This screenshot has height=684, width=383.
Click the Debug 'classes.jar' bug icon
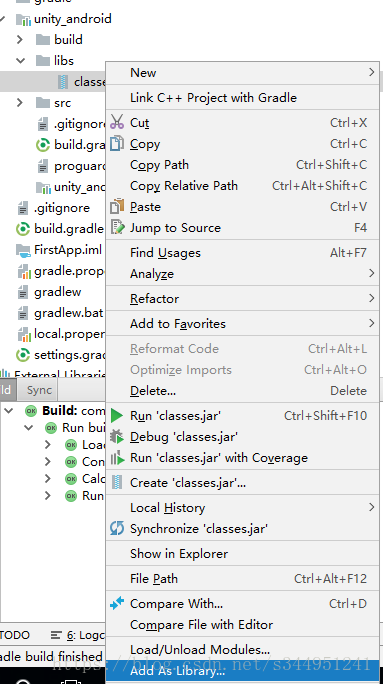pos(117,437)
